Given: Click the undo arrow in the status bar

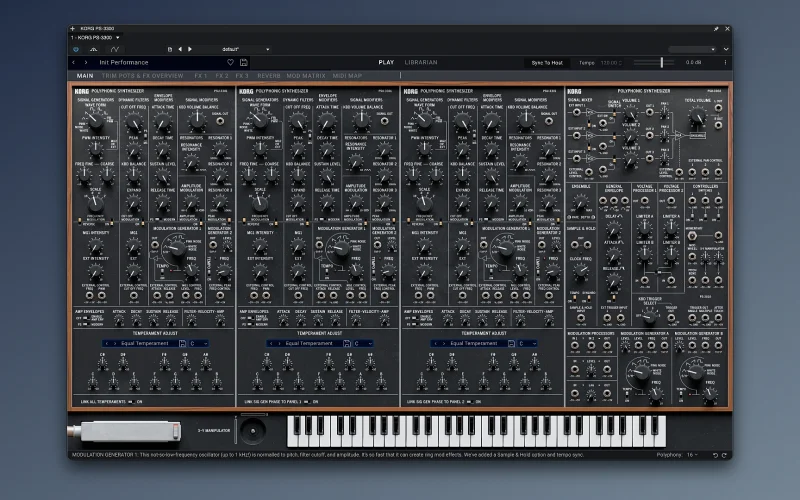Looking at the screenshot, I should pos(715,455).
